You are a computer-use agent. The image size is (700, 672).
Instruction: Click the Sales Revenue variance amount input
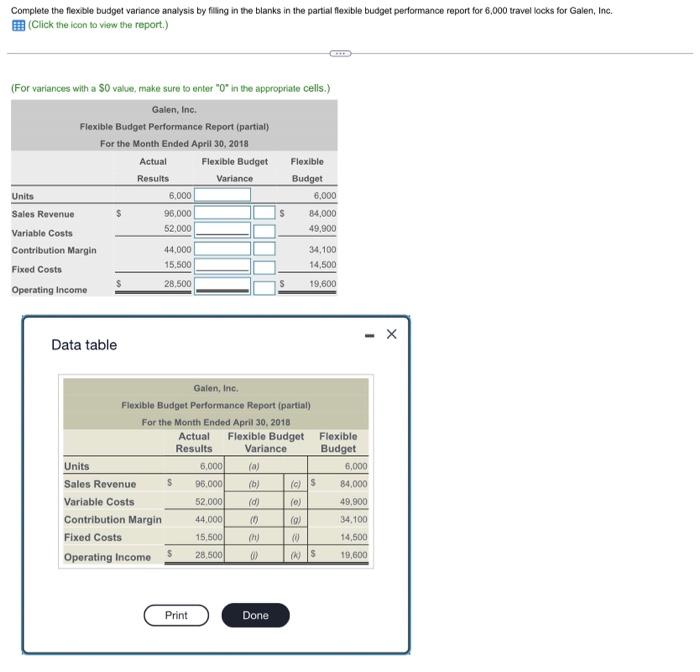[x=222, y=213]
